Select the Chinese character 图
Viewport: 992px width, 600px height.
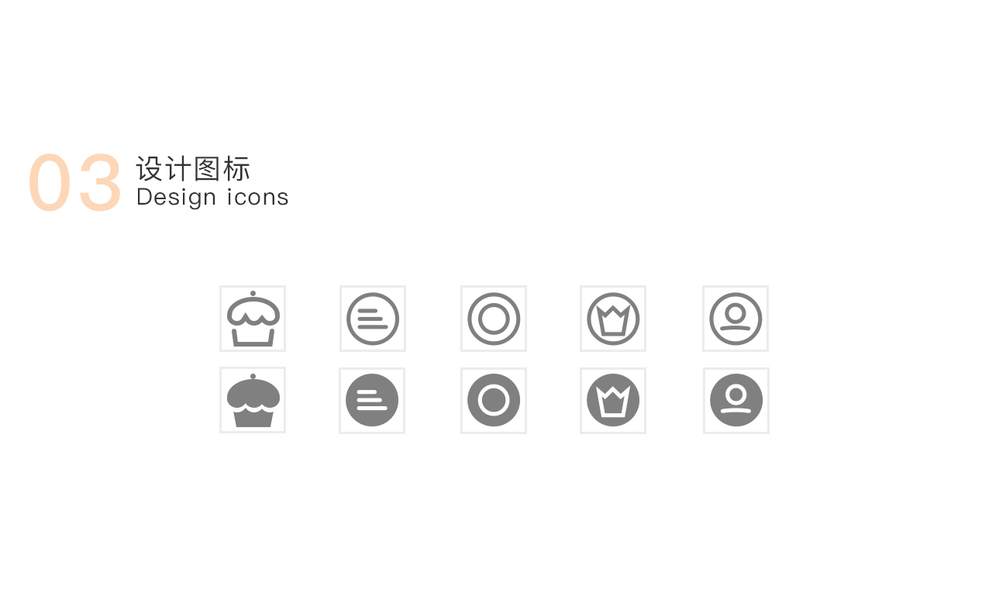[x=208, y=169]
